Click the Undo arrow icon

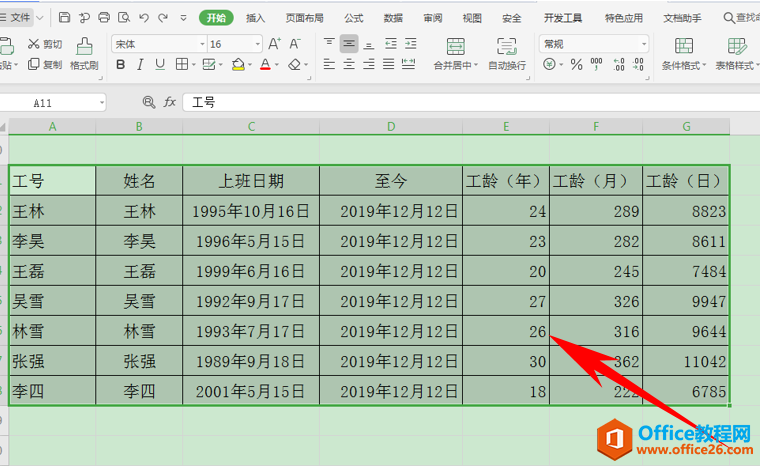pyautogui.click(x=144, y=18)
